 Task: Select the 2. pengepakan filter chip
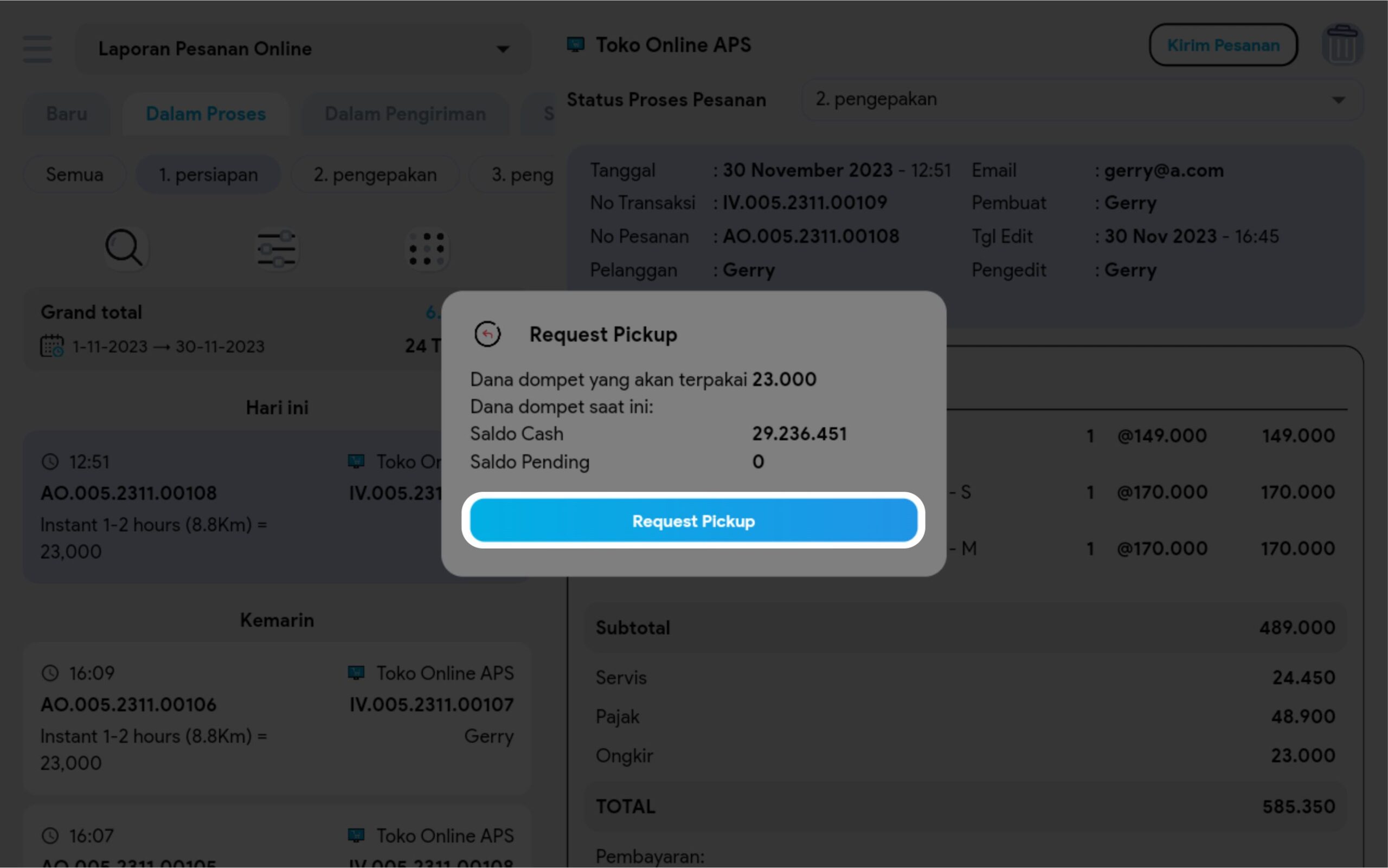point(375,175)
